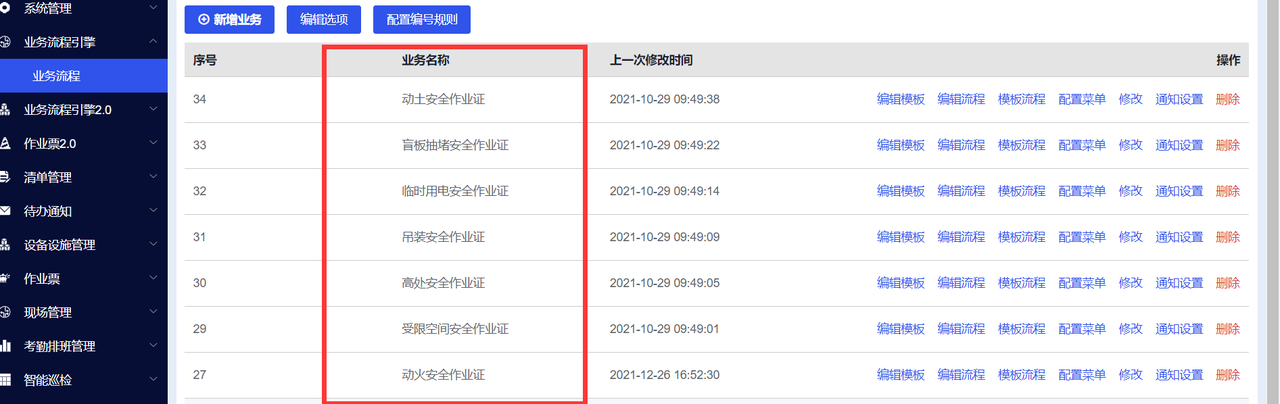The image size is (1280, 404).
Task: Click the 业务流程引擎 sidebar icon
Action: tap(5, 42)
